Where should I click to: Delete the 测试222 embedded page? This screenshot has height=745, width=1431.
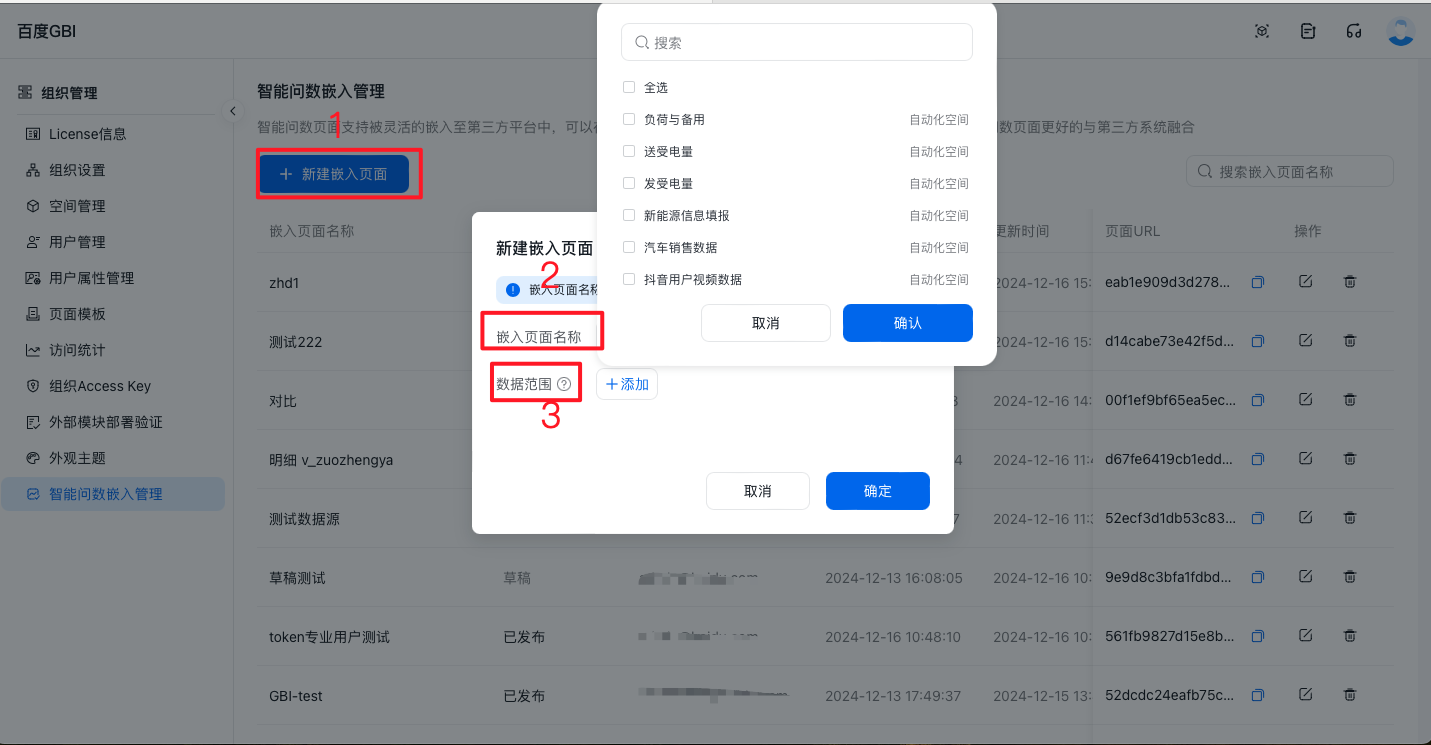coord(1349,341)
